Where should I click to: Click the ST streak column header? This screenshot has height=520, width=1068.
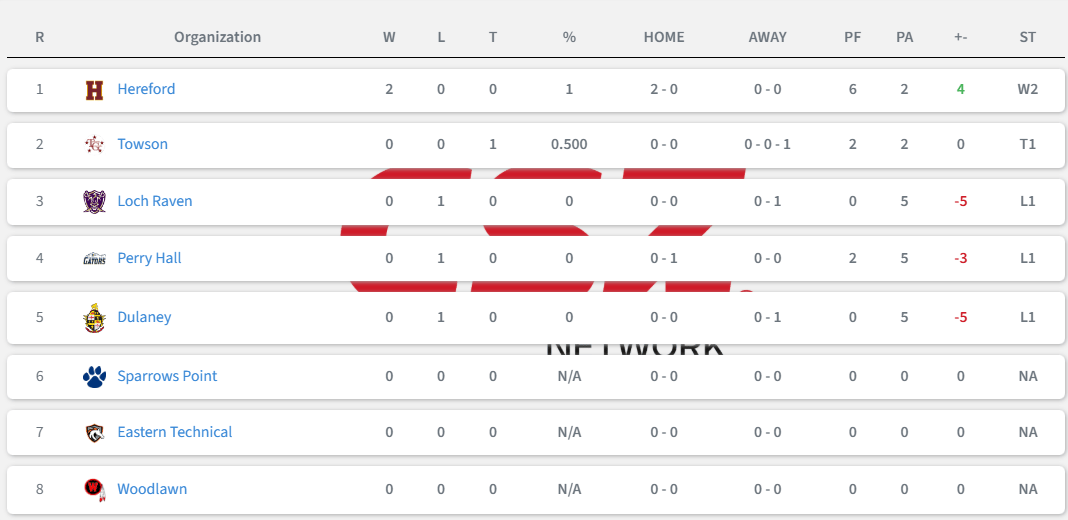pos(1028,37)
